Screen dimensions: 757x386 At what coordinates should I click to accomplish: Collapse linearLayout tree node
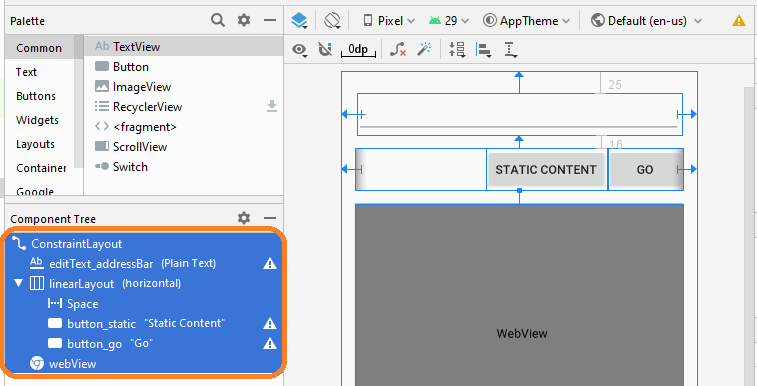18,283
